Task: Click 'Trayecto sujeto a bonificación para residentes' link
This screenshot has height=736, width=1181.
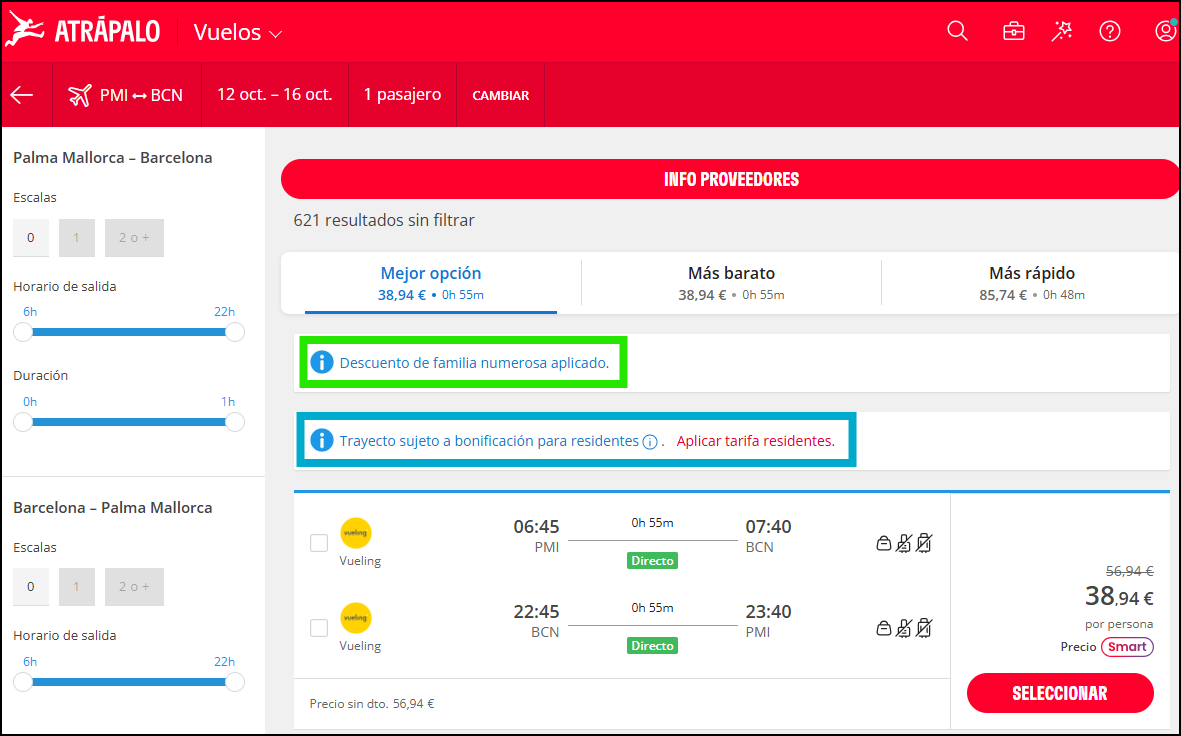Action: pyautogui.click(x=489, y=441)
